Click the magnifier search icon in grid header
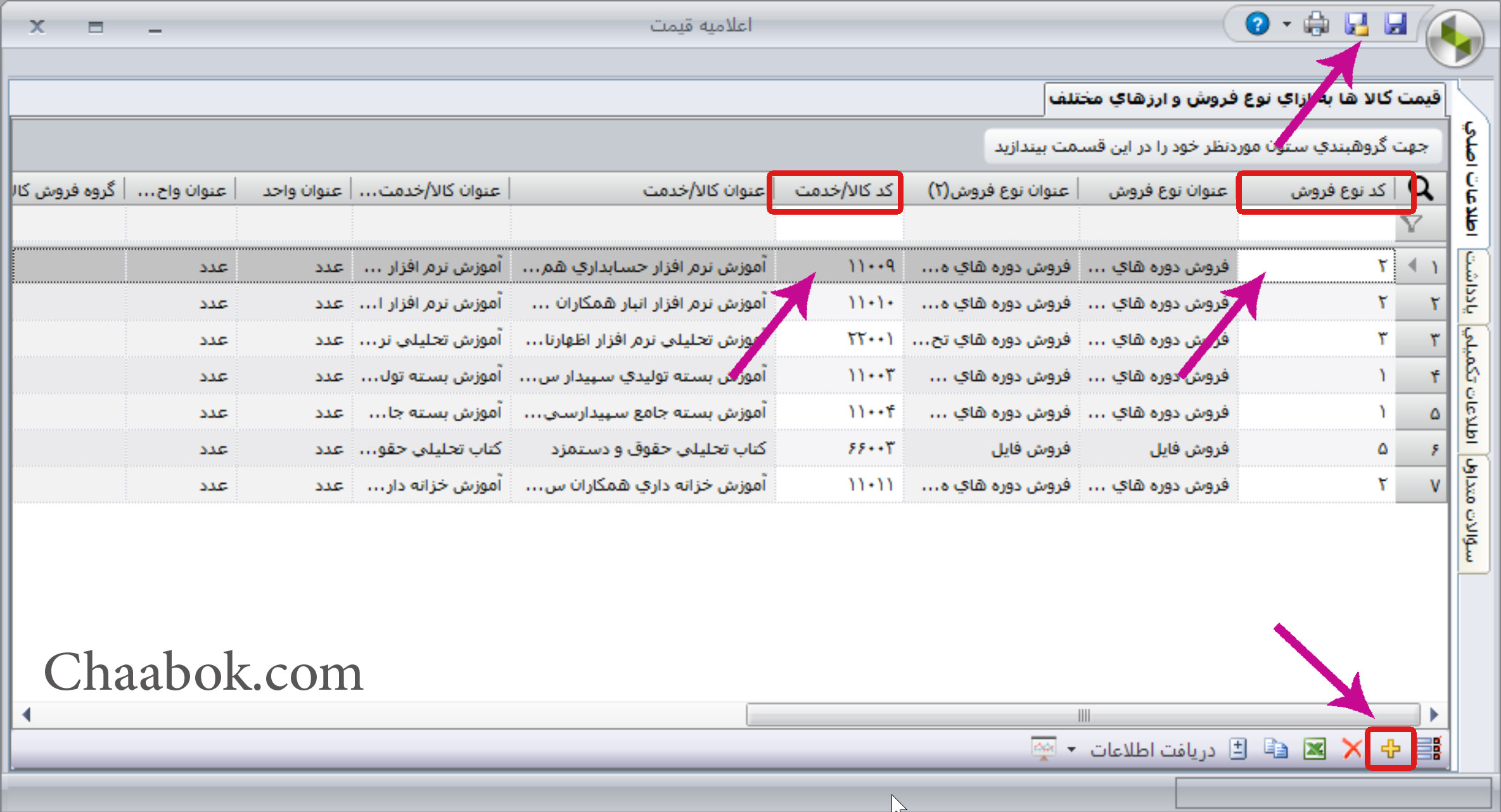 click(1421, 189)
